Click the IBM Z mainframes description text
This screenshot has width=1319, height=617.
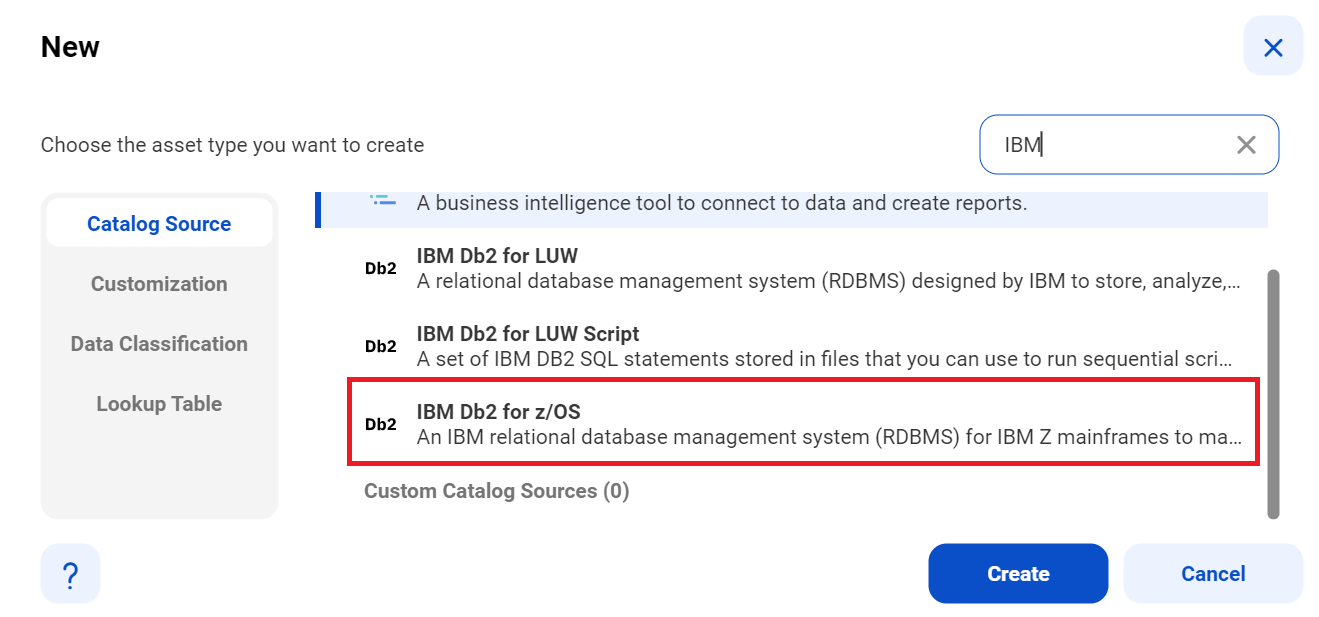[830, 438]
